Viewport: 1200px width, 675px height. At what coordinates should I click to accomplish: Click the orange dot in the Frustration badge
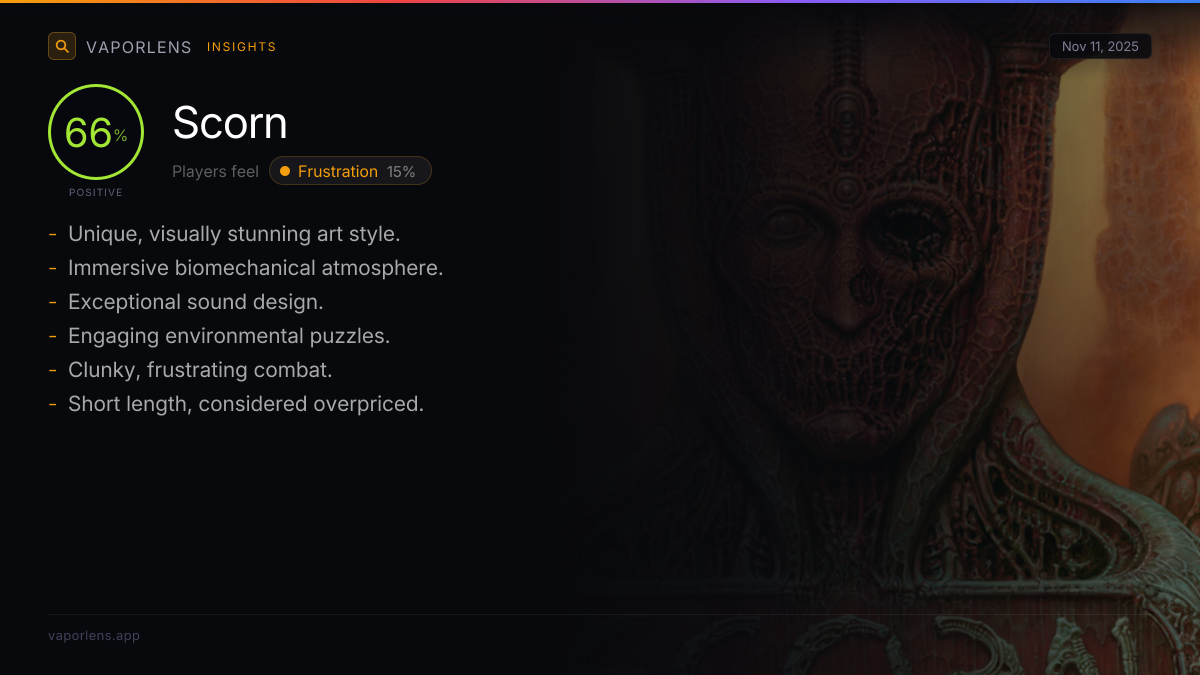(x=285, y=171)
